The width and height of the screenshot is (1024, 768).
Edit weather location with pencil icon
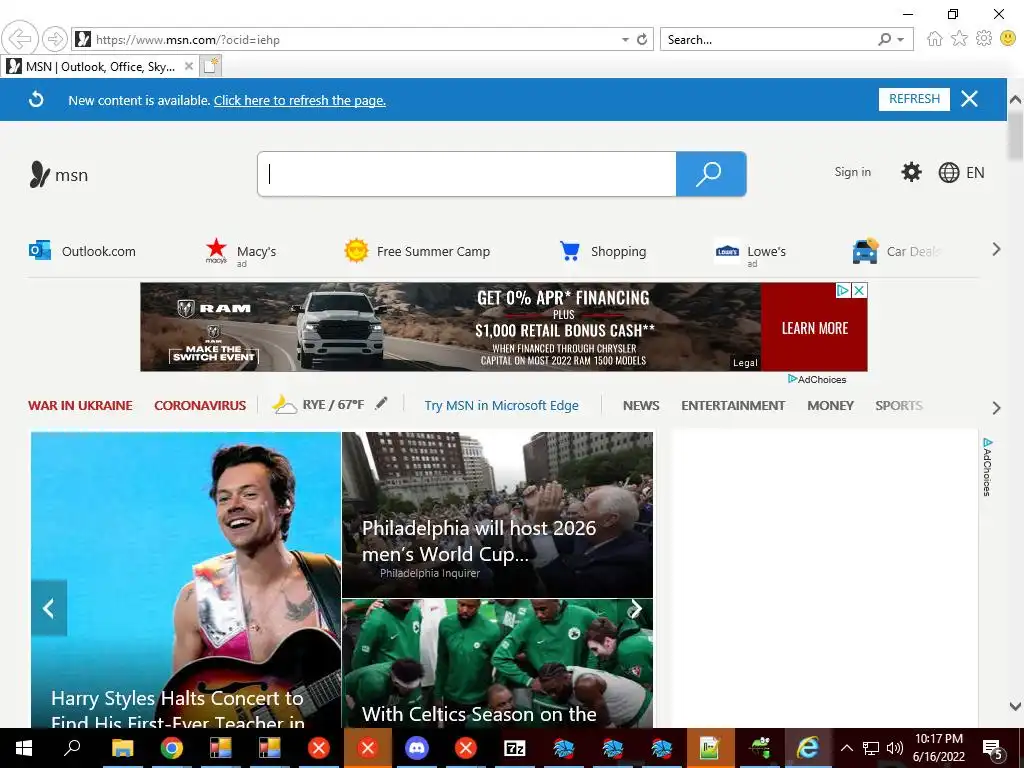coord(381,404)
